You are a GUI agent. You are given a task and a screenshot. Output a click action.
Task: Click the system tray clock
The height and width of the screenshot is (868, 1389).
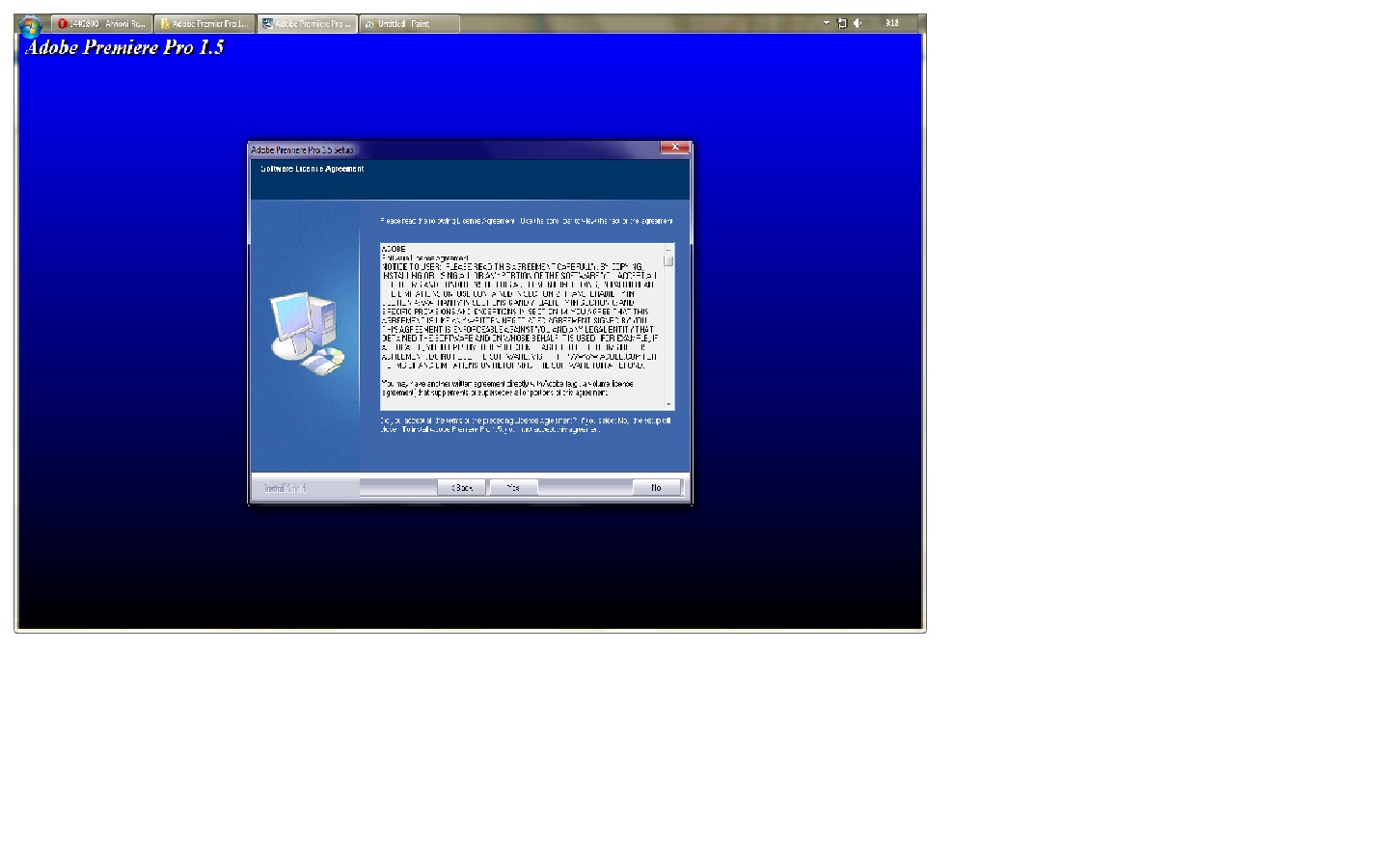tap(892, 23)
